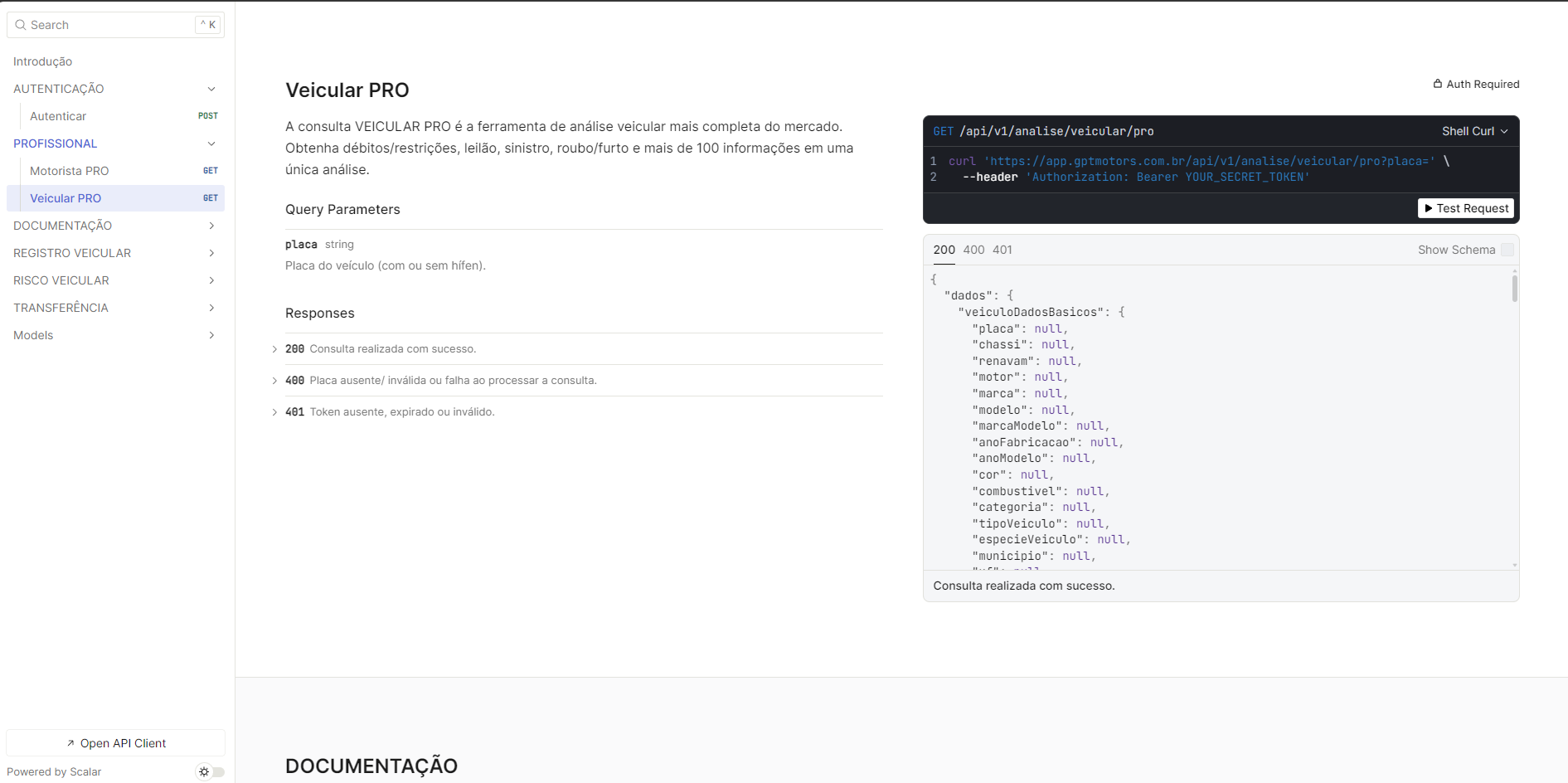This screenshot has height=783, width=1568.
Task: Click the Authorization header code line
Action: point(1136,178)
